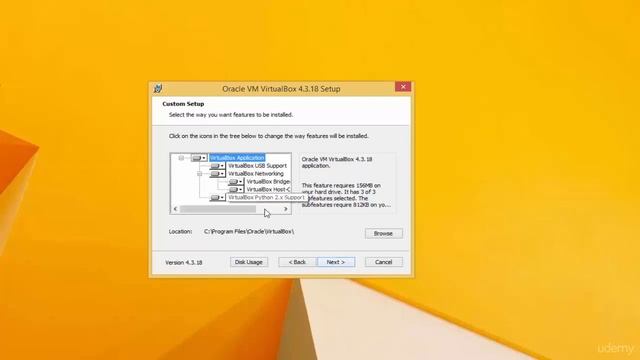Click the feature tree scroll-left arrow
Screen dimensions: 640x360
[176, 209]
